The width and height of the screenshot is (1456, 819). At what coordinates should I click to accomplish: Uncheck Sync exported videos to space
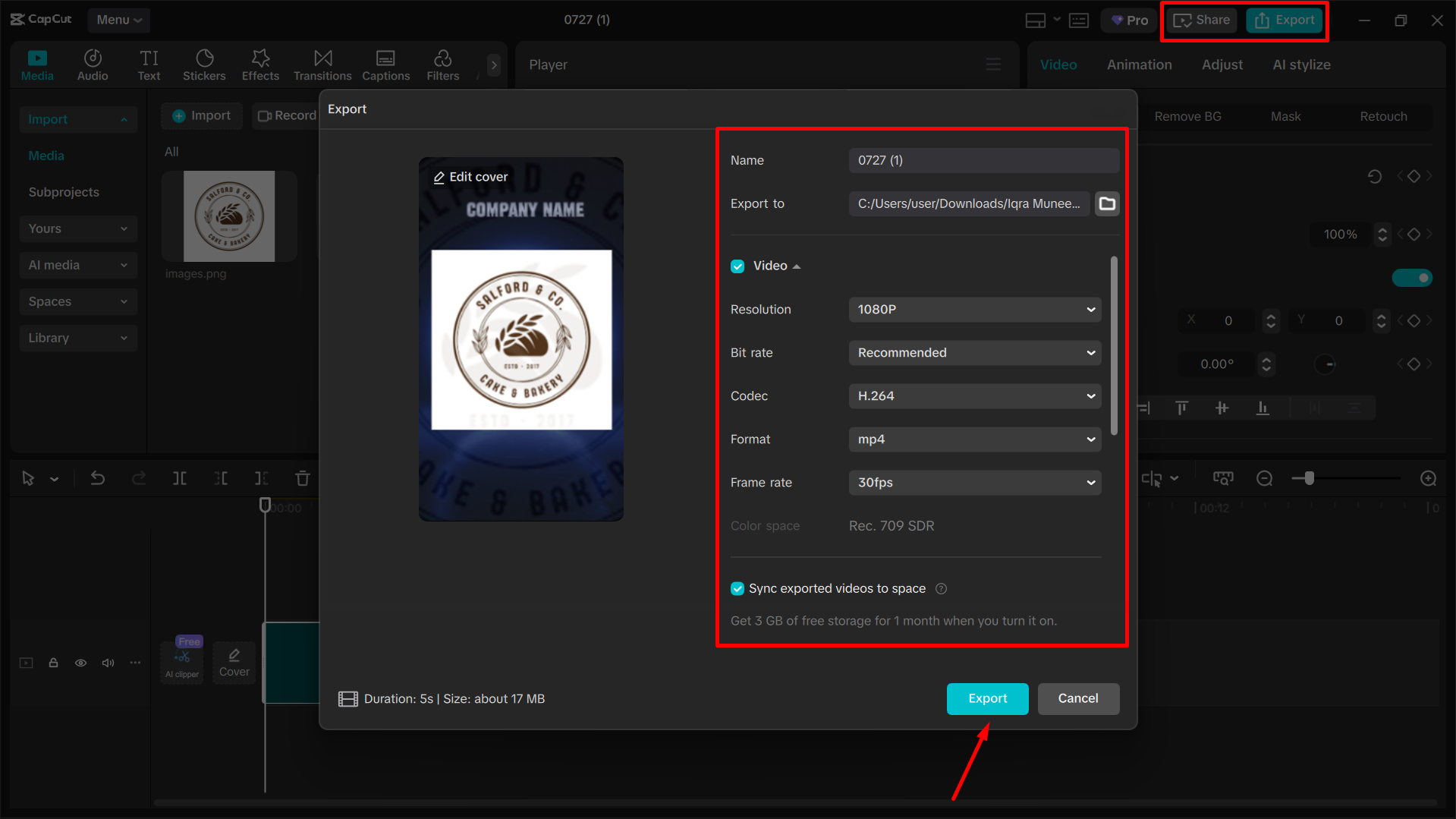(x=737, y=589)
